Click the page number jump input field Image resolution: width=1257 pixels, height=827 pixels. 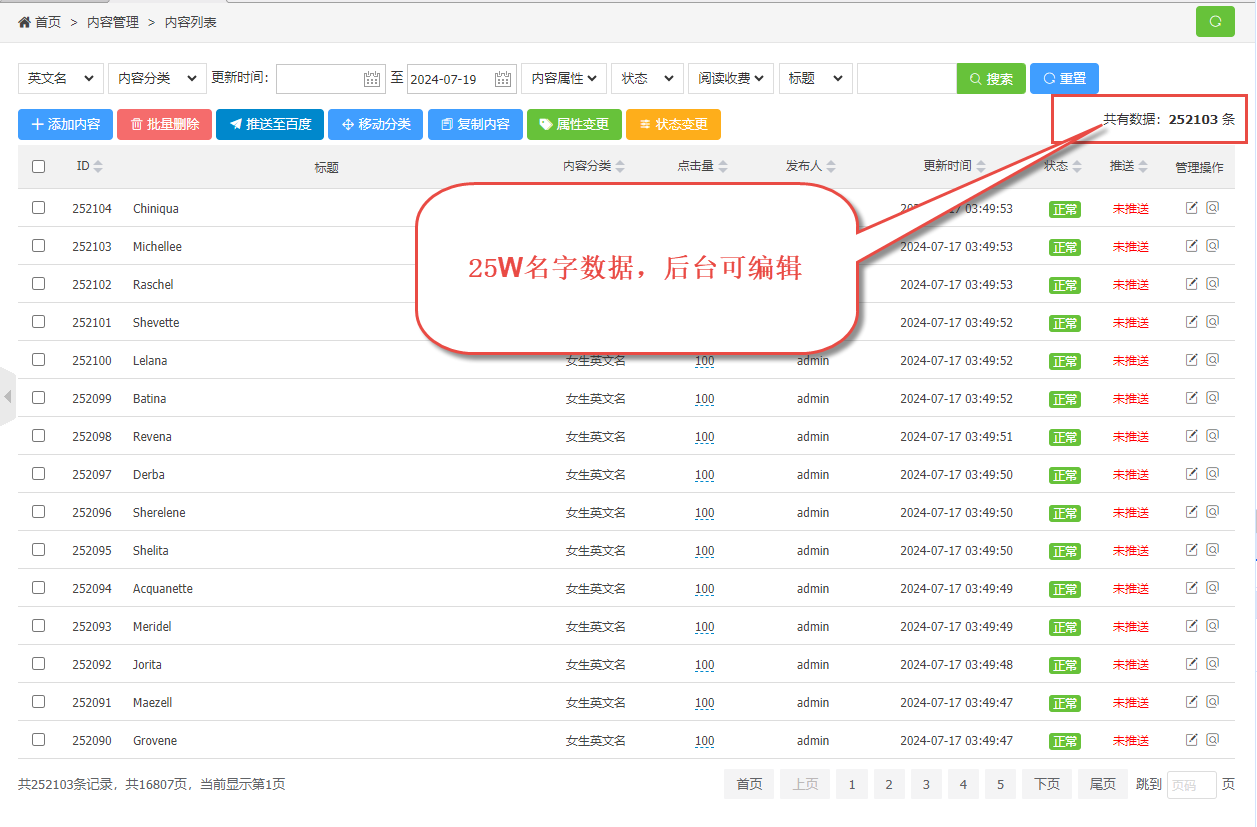[1191, 785]
